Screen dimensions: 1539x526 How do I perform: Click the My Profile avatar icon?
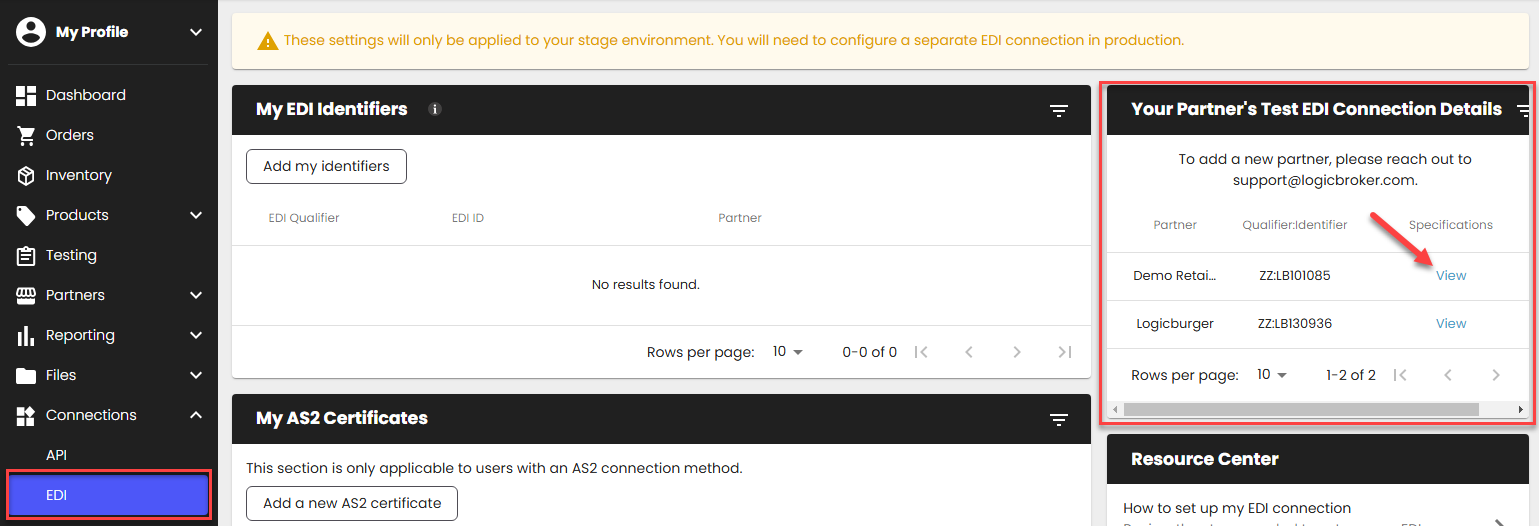coord(31,32)
